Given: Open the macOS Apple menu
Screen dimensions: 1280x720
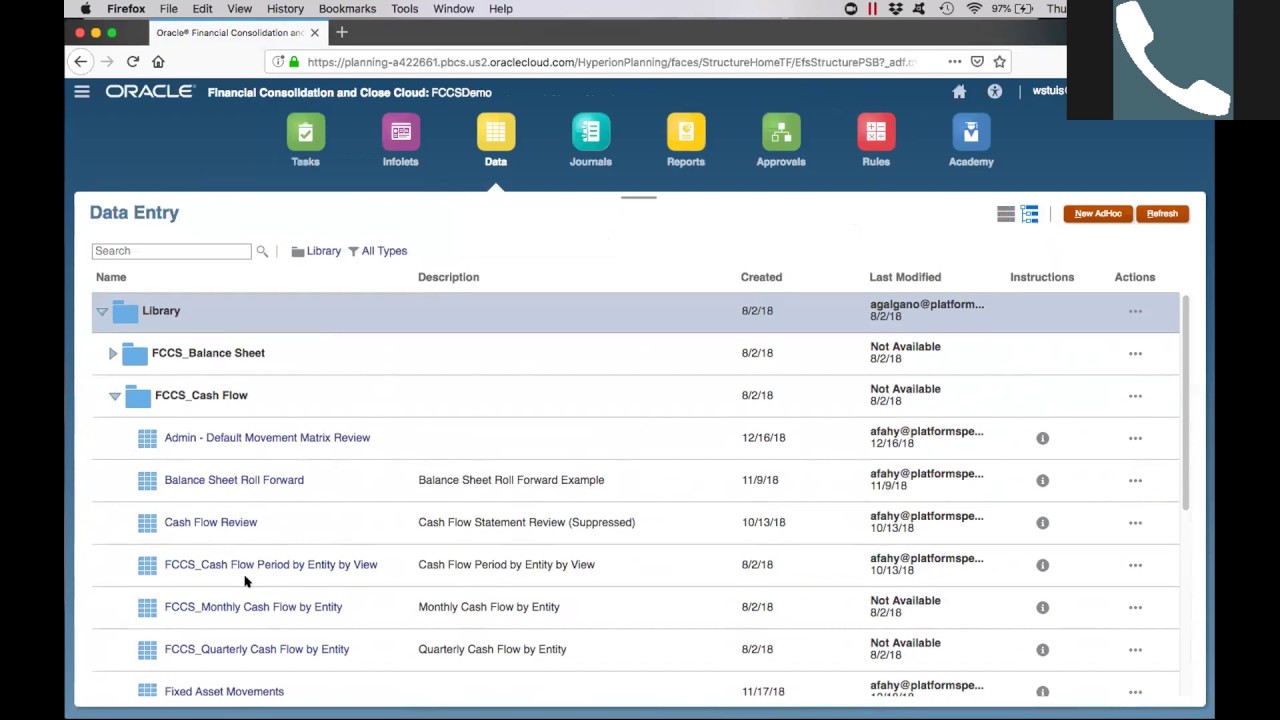Looking at the screenshot, I should (x=86, y=9).
